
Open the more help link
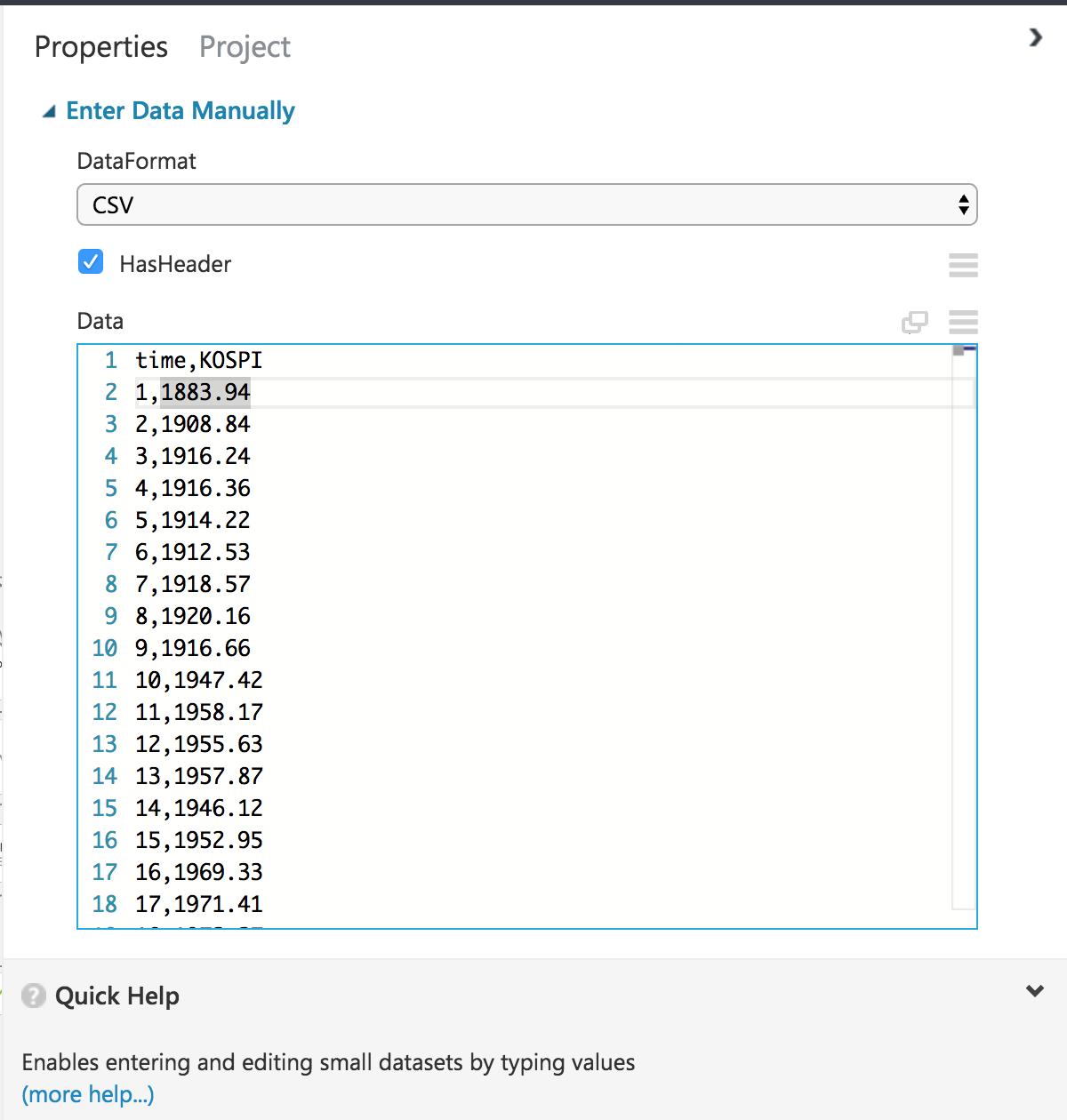88,1094
